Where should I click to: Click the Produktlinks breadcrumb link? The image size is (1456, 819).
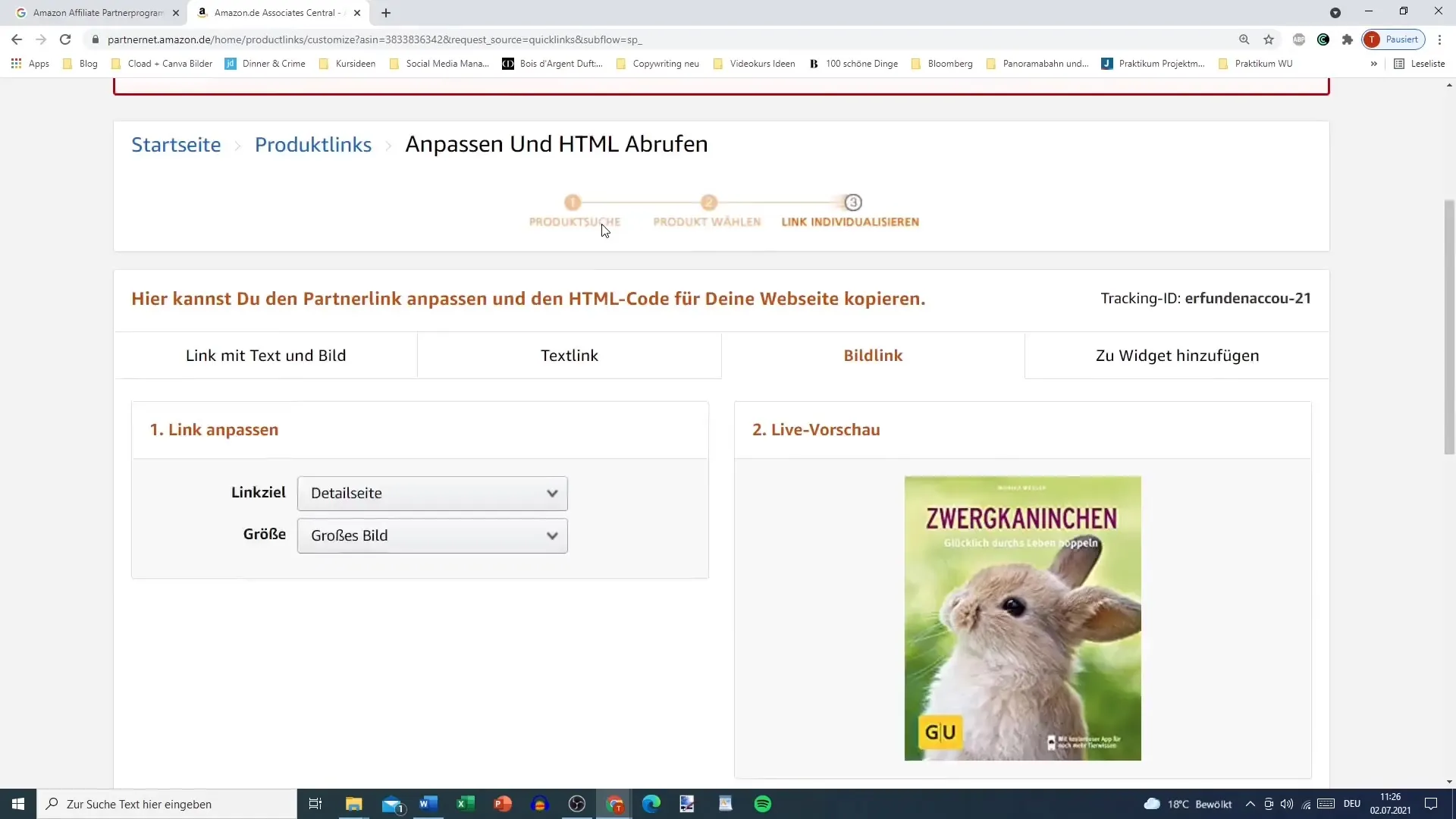(315, 144)
